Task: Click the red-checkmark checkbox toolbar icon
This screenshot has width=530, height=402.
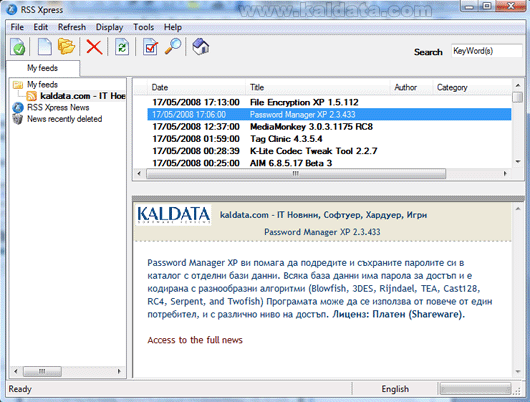Action: tap(150, 47)
